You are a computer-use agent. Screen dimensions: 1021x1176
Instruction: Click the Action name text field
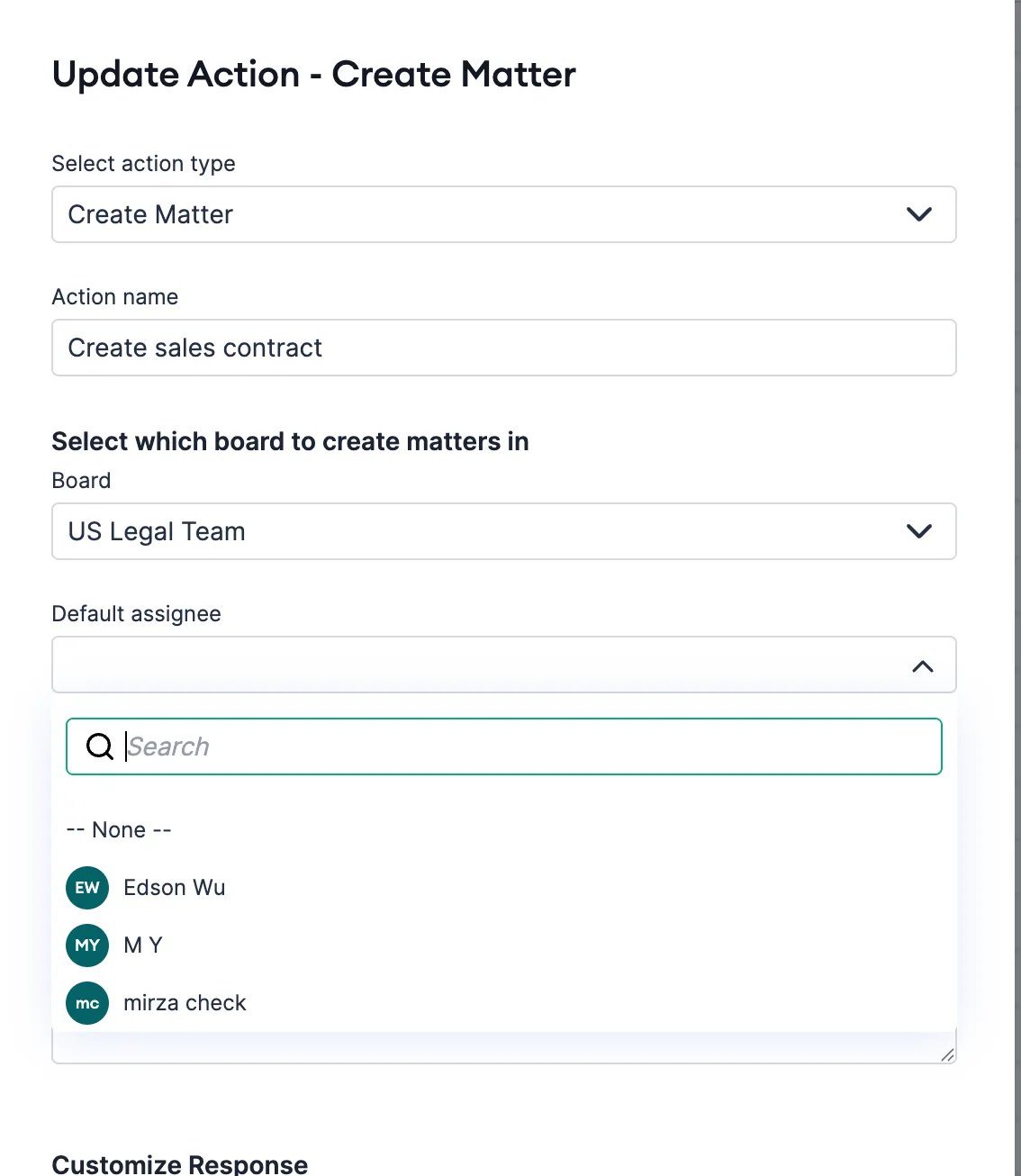pos(504,348)
